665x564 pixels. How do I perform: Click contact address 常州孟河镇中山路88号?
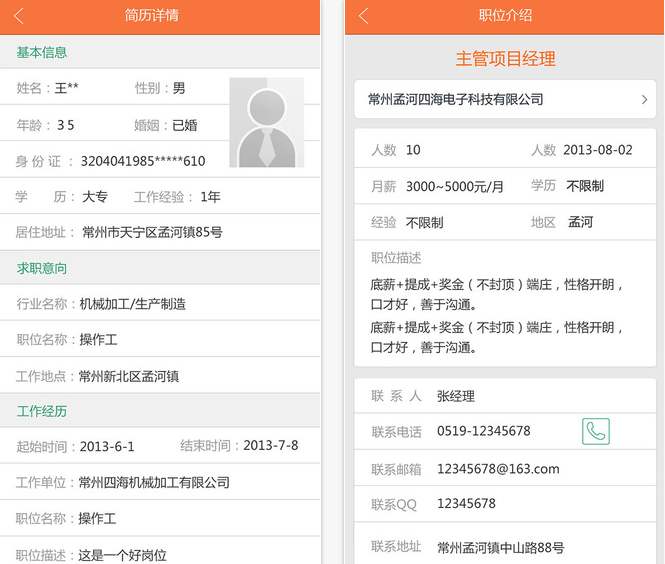click(500, 548)
